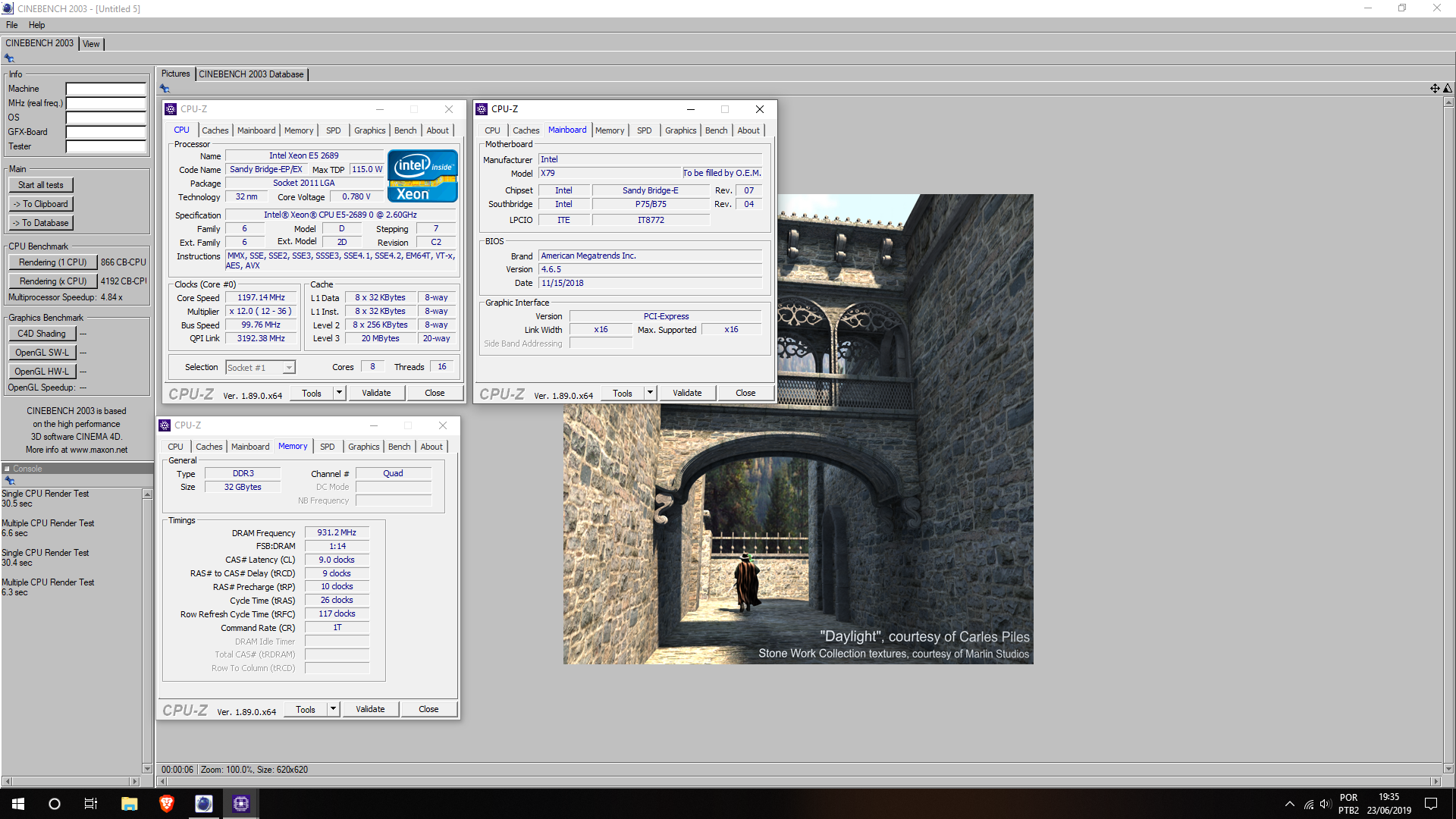
Task: Click the rendered Daylight image
Action: [x=798, y=429]
